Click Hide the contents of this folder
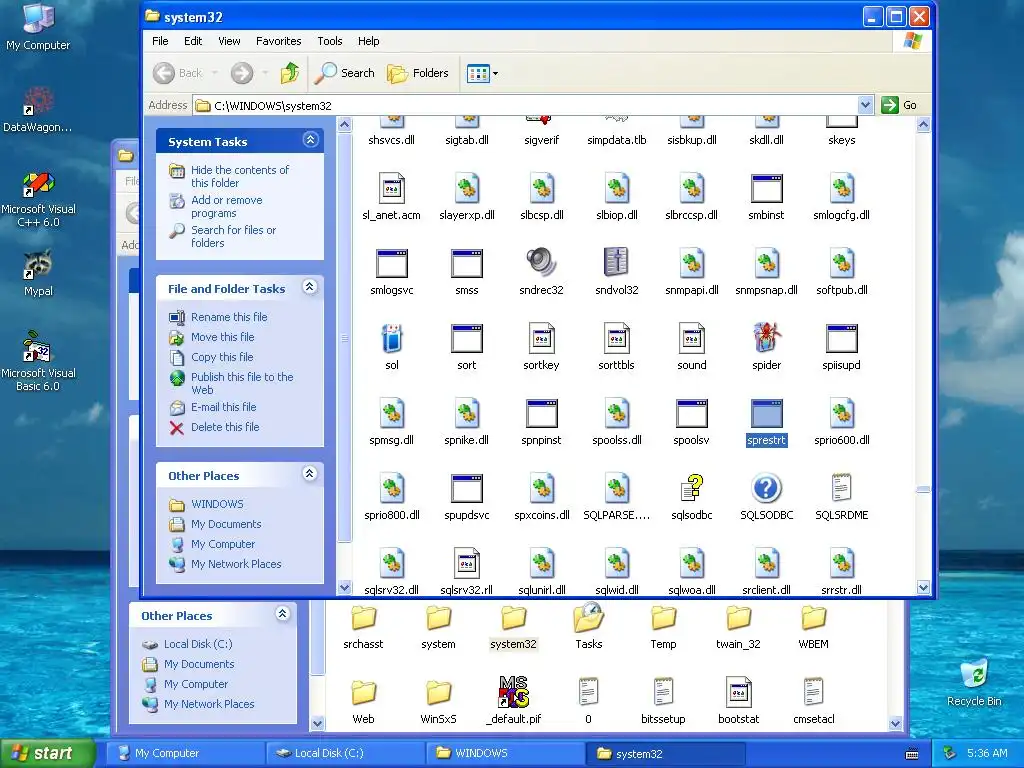Image resolution: width=1024 pixels, height=768 pixels. coord(240,176)
